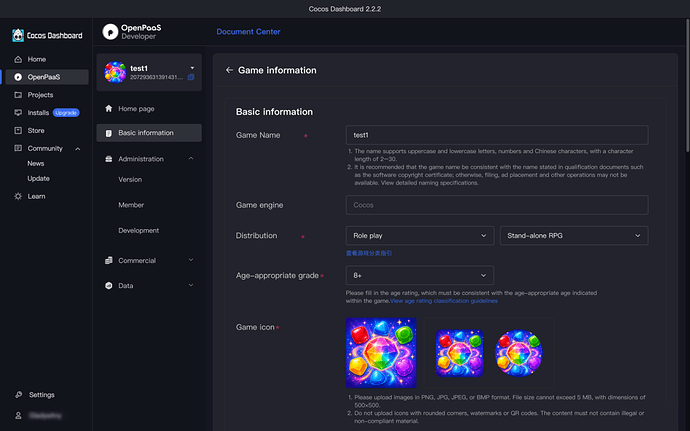Click the Community icon in sidebar
Viewport: 690px width, 431px height.
(x=18, y=148)
